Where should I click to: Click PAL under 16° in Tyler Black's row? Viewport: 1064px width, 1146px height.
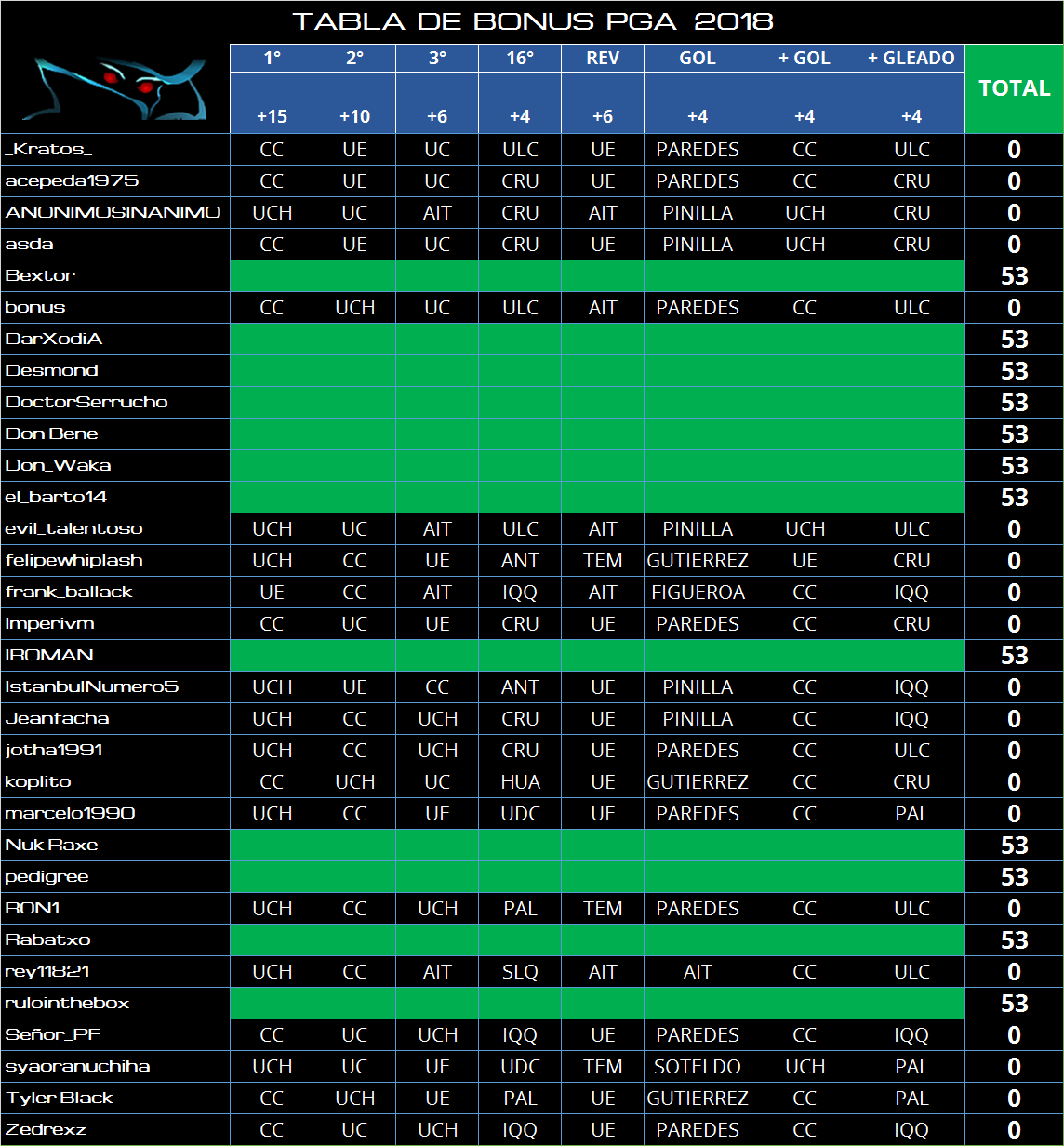[x=520, y=1099]
